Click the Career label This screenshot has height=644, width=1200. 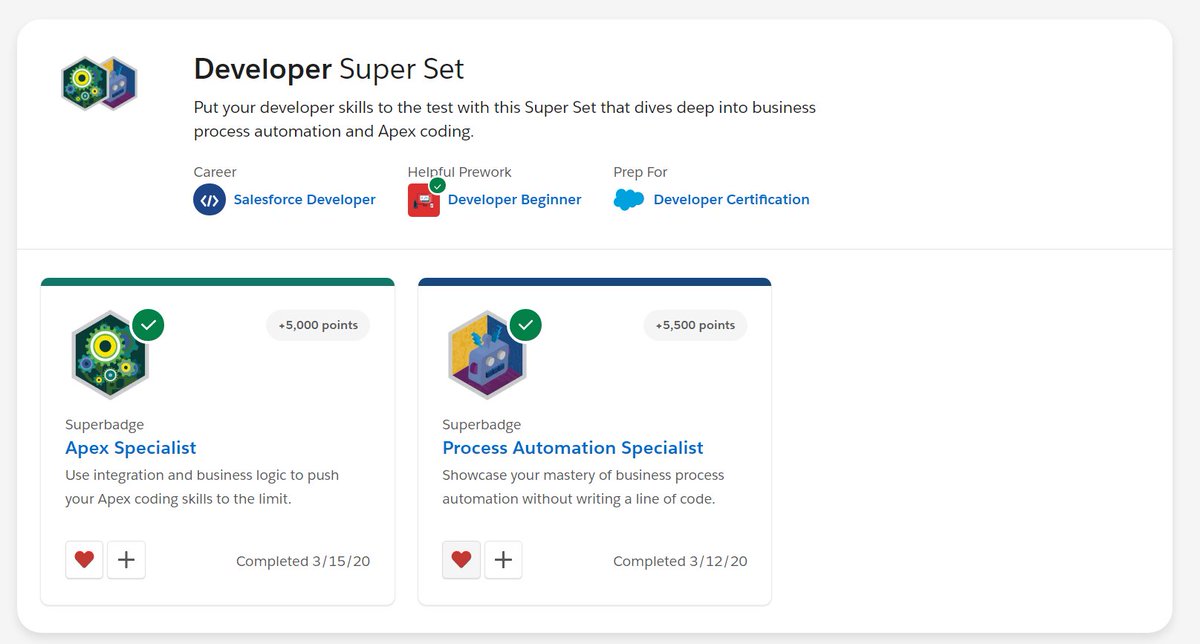[x=215, y=172]
